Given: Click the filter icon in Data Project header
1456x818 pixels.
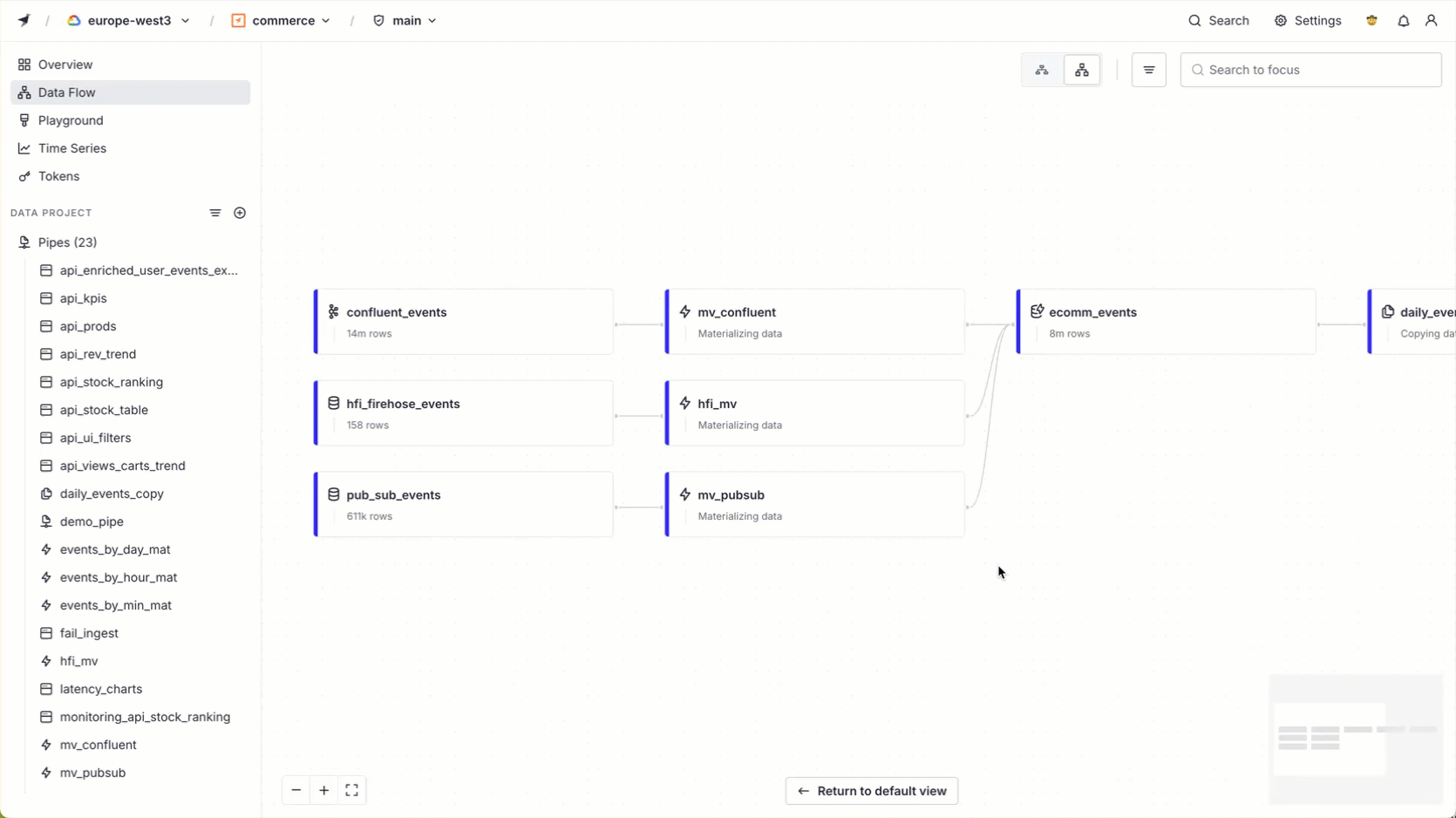Looking at the screenshot, I should pyautogui.click(x=215, y=213).
